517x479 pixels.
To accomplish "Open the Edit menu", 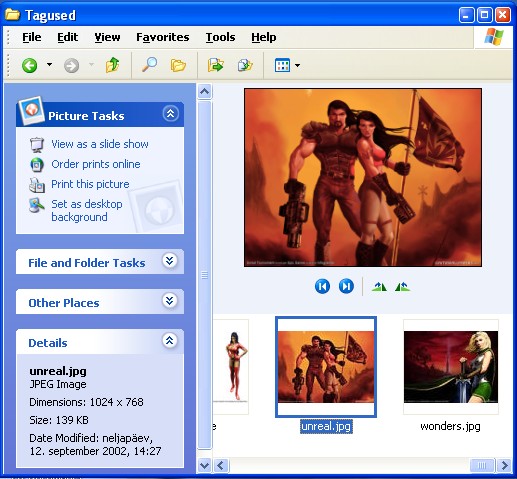I will pos(67,37).
